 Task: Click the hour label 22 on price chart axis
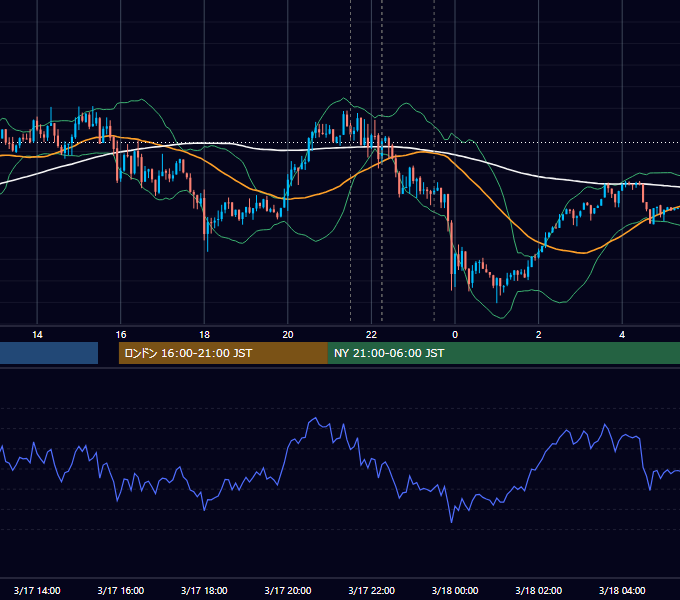coord(372,335)
